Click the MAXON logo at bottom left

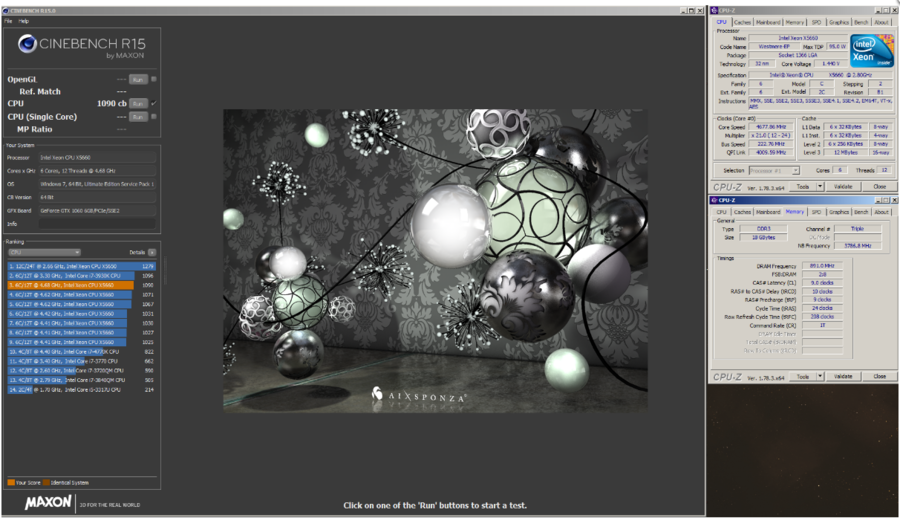click(x=48, y=502)
